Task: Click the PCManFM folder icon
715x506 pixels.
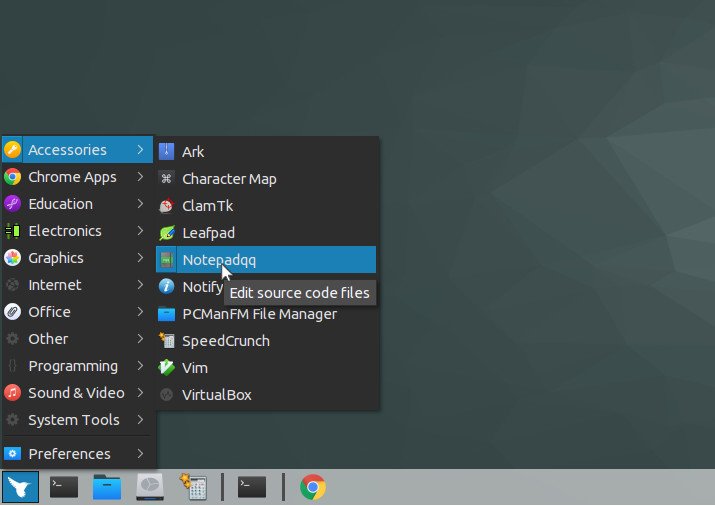Action: 166,314
